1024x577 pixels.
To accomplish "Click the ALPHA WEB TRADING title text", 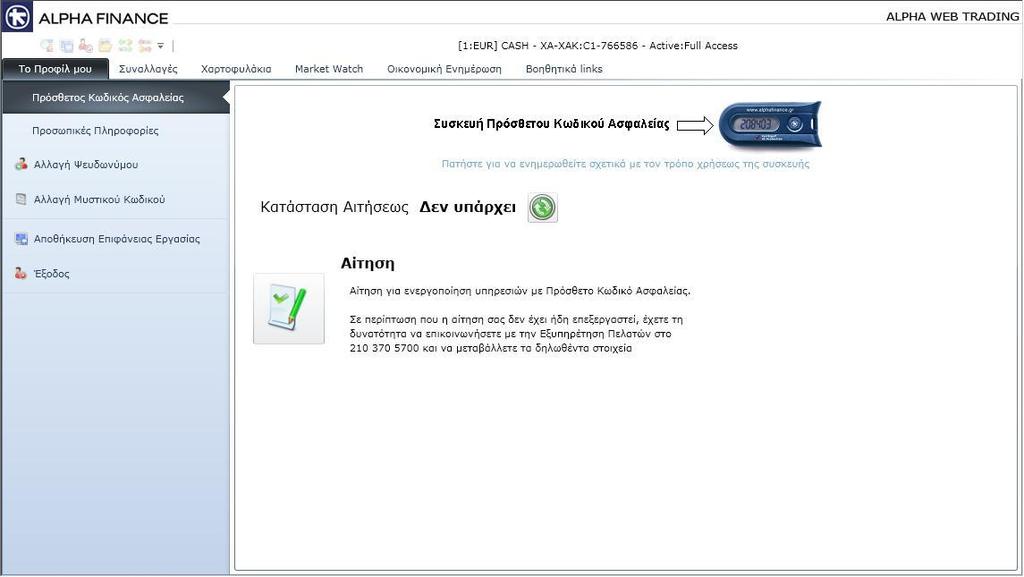I will click(x=952, y=17).
